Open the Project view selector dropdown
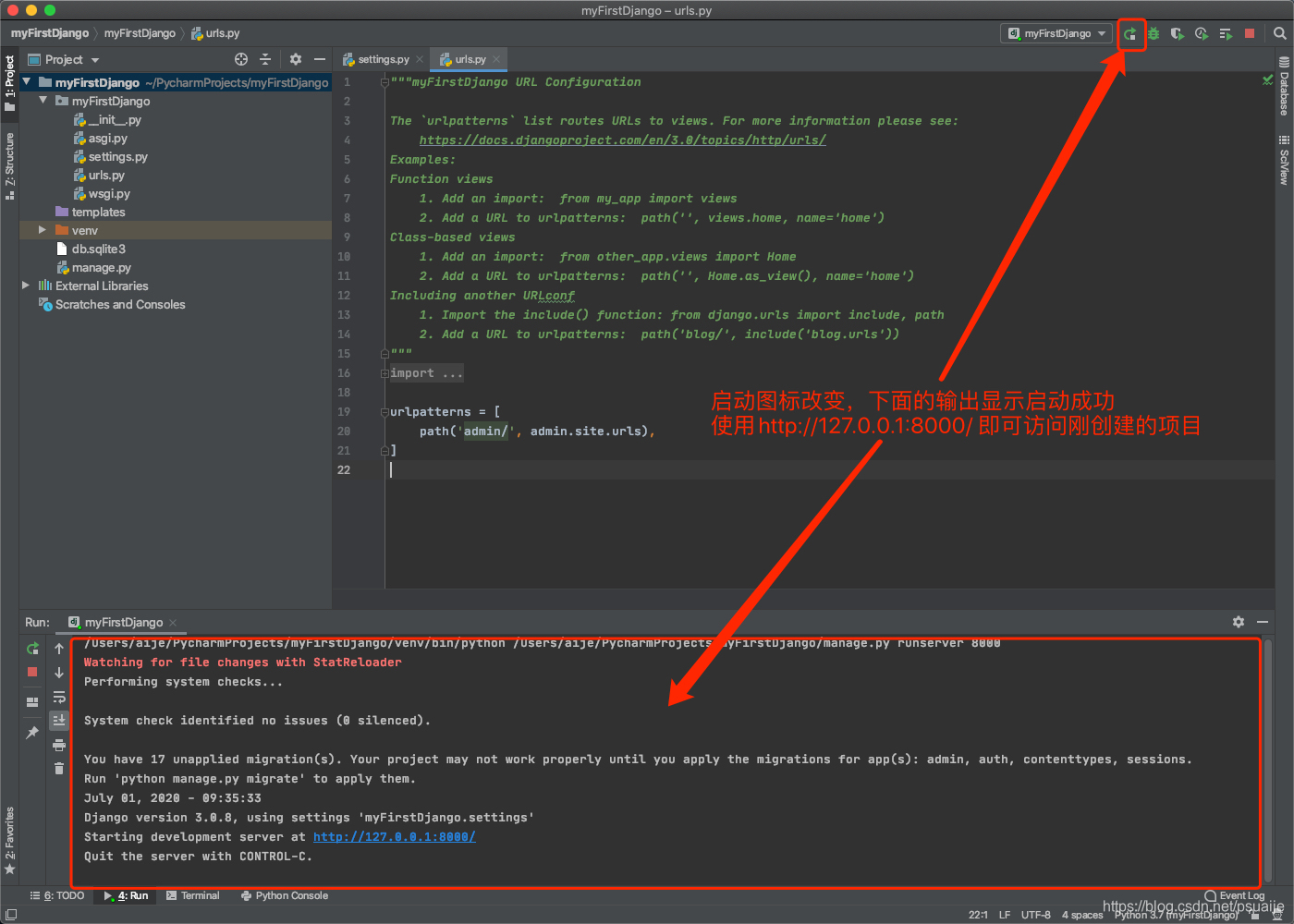The height and width of the screenshot is (924, 1294). [x=64, y=59]
